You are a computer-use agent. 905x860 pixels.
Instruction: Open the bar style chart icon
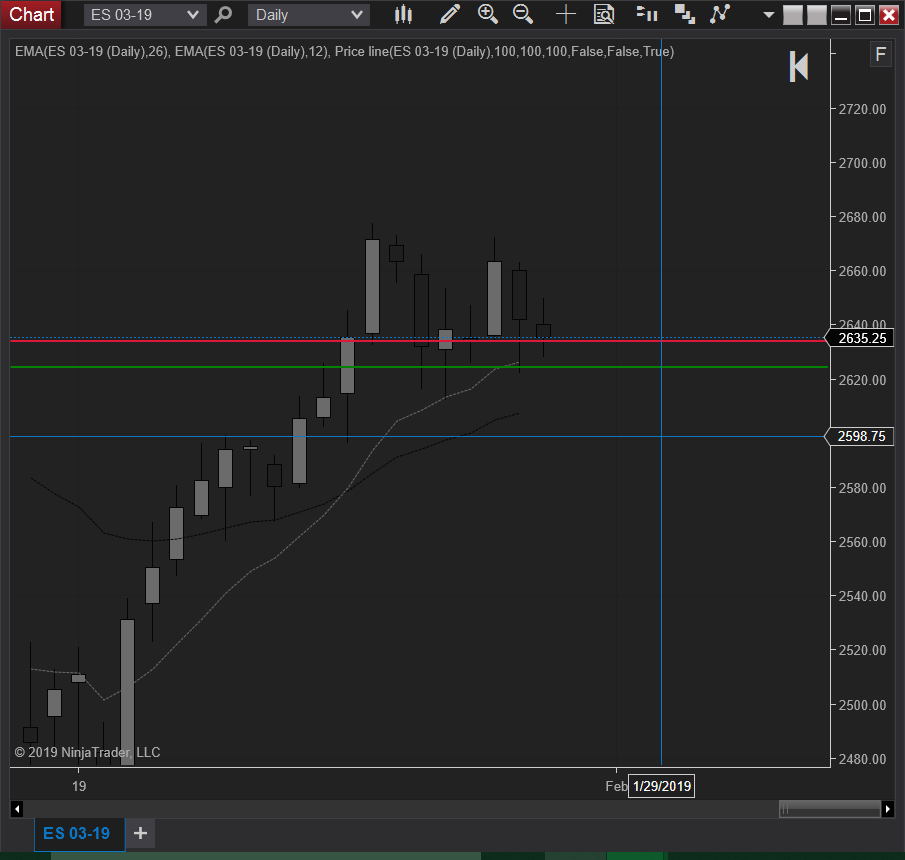click(x=403, y=14)
